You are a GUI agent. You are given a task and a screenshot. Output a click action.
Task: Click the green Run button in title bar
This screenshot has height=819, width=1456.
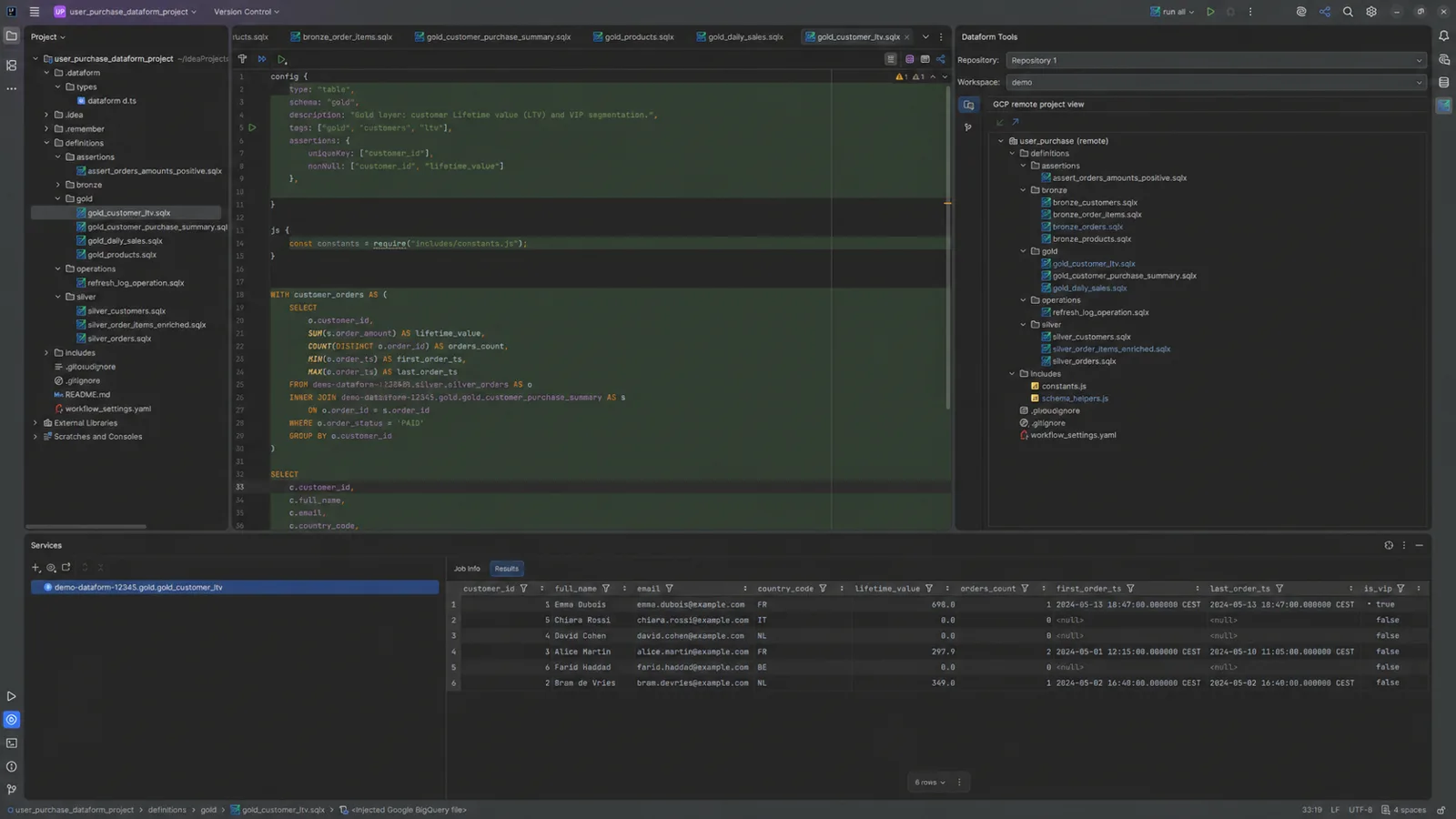1210,12
